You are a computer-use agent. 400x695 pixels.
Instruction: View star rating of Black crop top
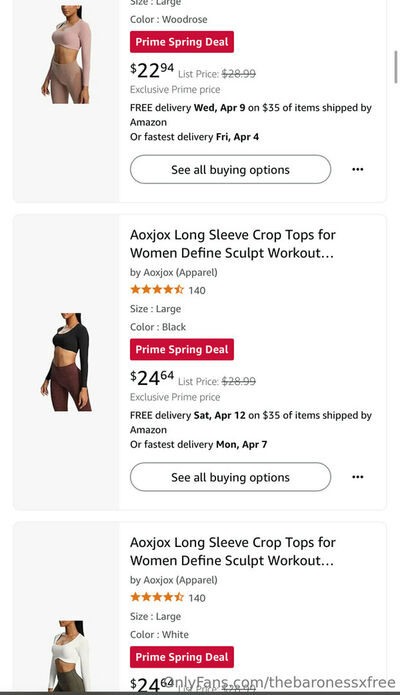(157, 290)
